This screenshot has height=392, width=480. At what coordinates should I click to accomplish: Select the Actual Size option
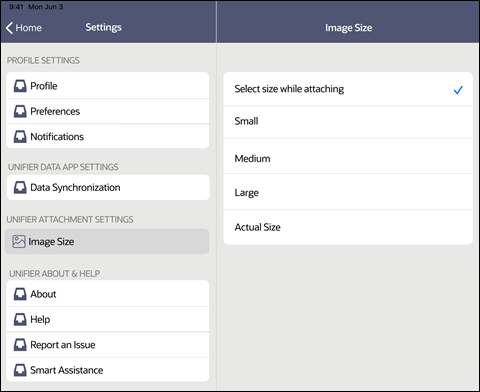(x=348, y=227)
